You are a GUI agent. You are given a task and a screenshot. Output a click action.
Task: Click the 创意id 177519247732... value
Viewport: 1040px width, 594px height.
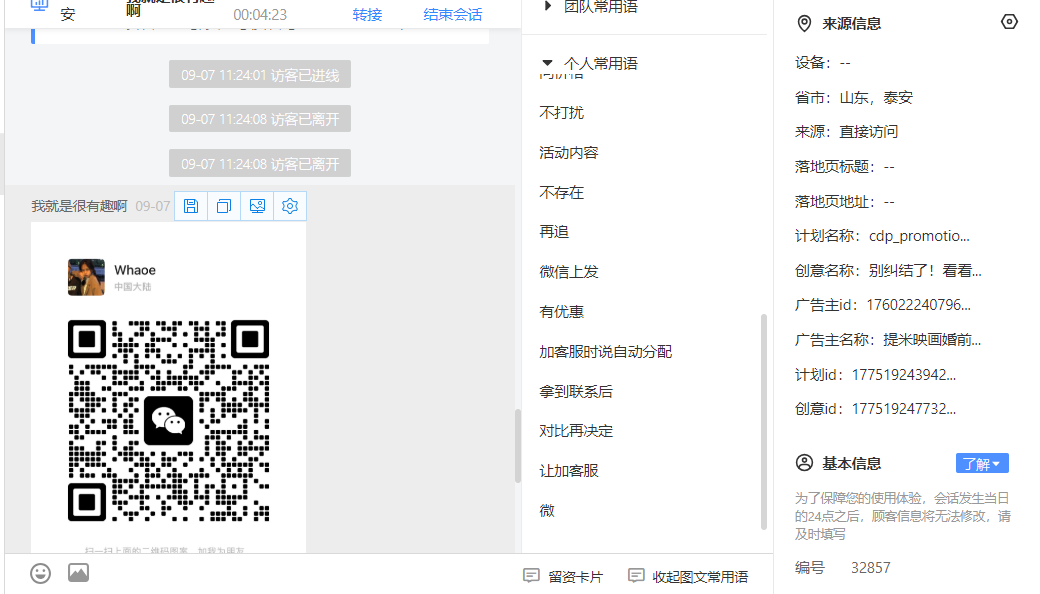(x=904, y=409)
